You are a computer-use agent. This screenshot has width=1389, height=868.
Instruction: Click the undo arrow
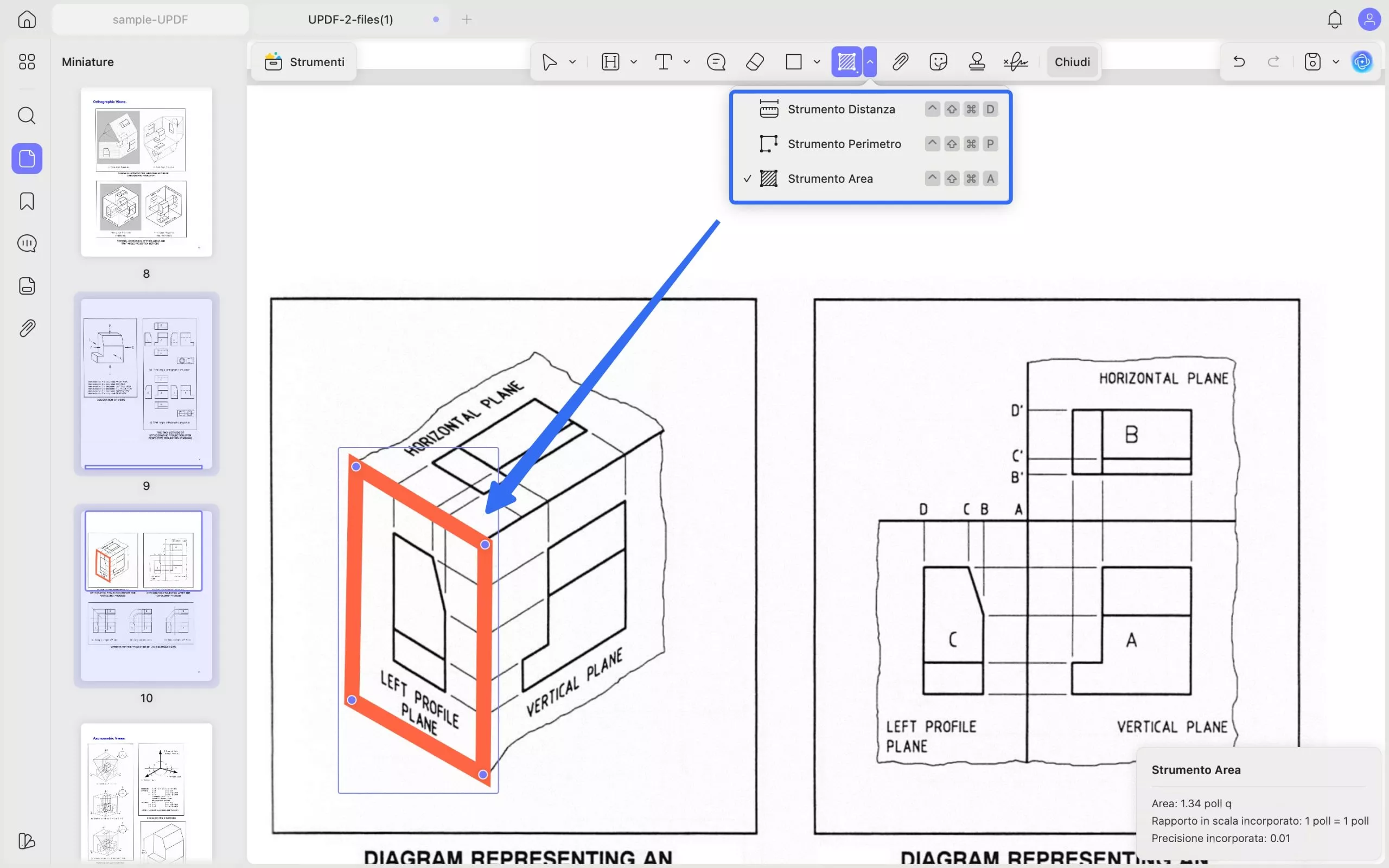[1239, 61]
